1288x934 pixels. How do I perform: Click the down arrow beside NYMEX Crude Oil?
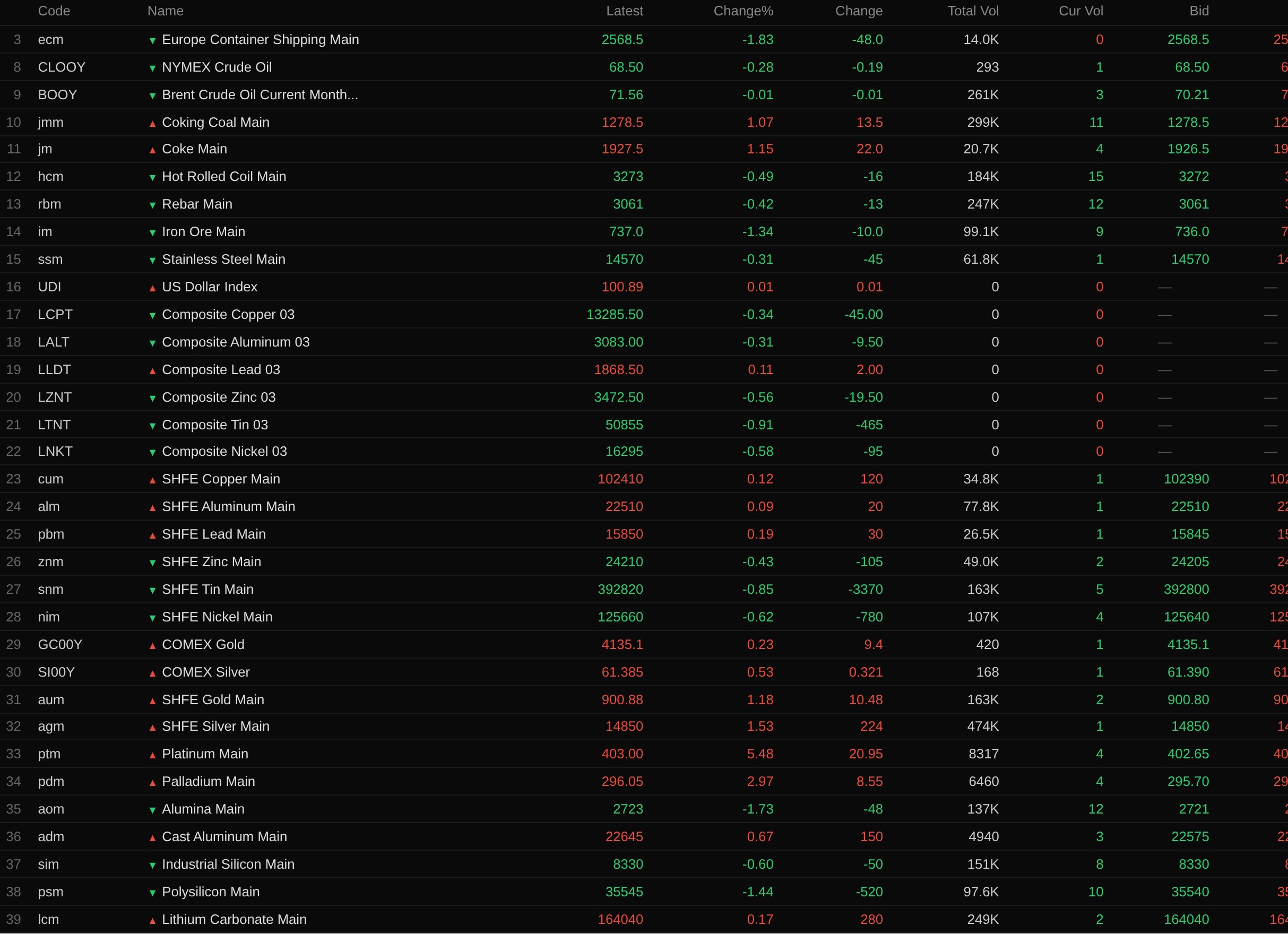pos(152,68)
